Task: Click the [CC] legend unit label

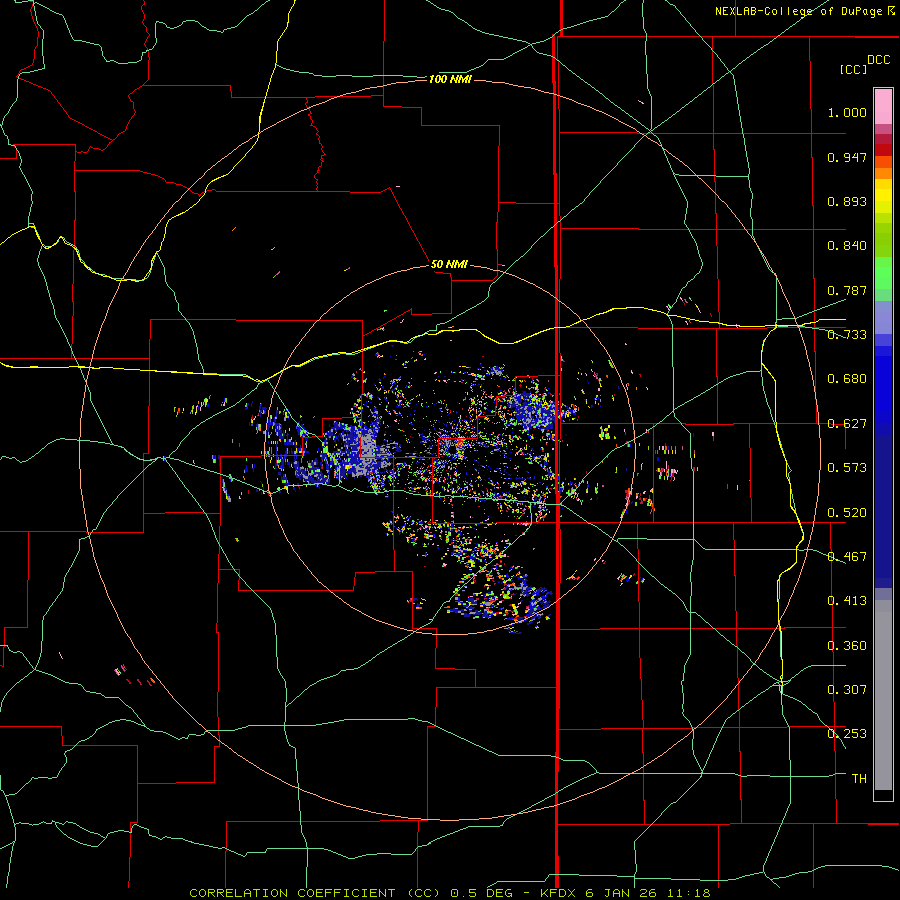Action: (x=853, y=69)
